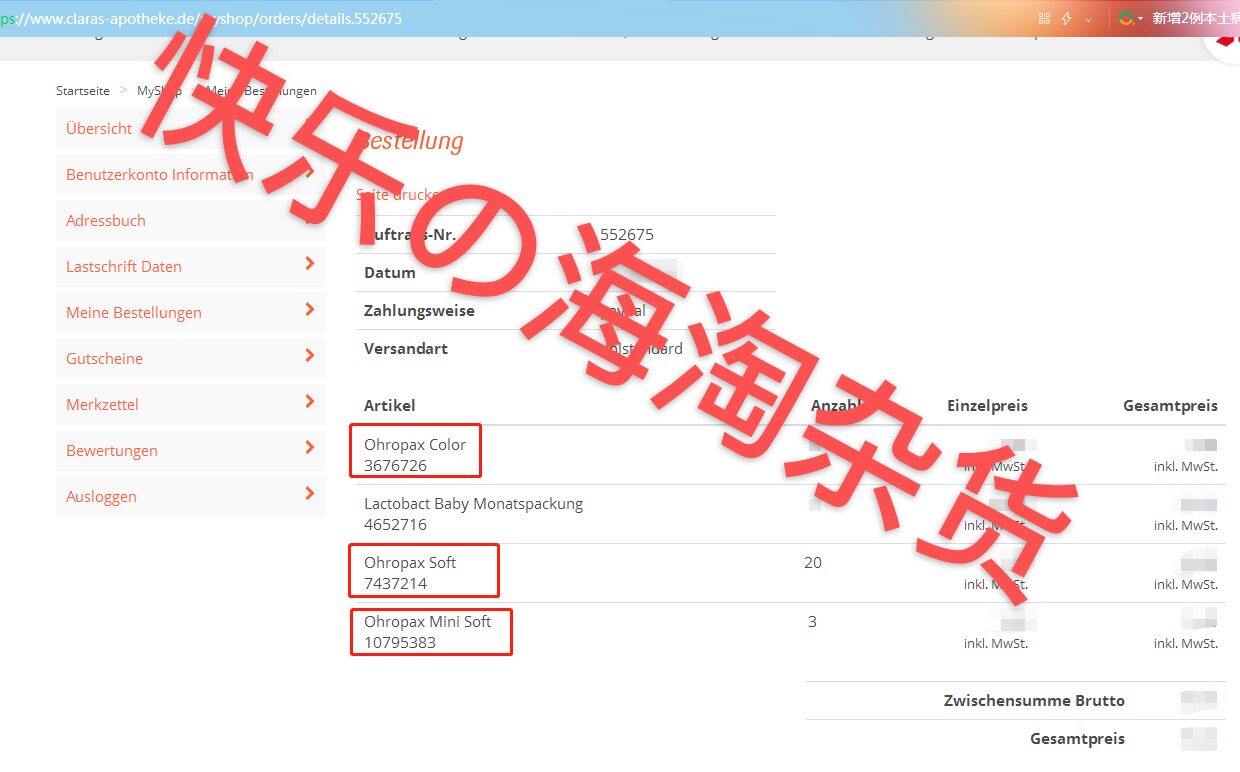Image resolution: width=1240 pixels, height=772 pixels.
Task: Click the search box text 新增2例本土病
Action: click(1195, 18)
